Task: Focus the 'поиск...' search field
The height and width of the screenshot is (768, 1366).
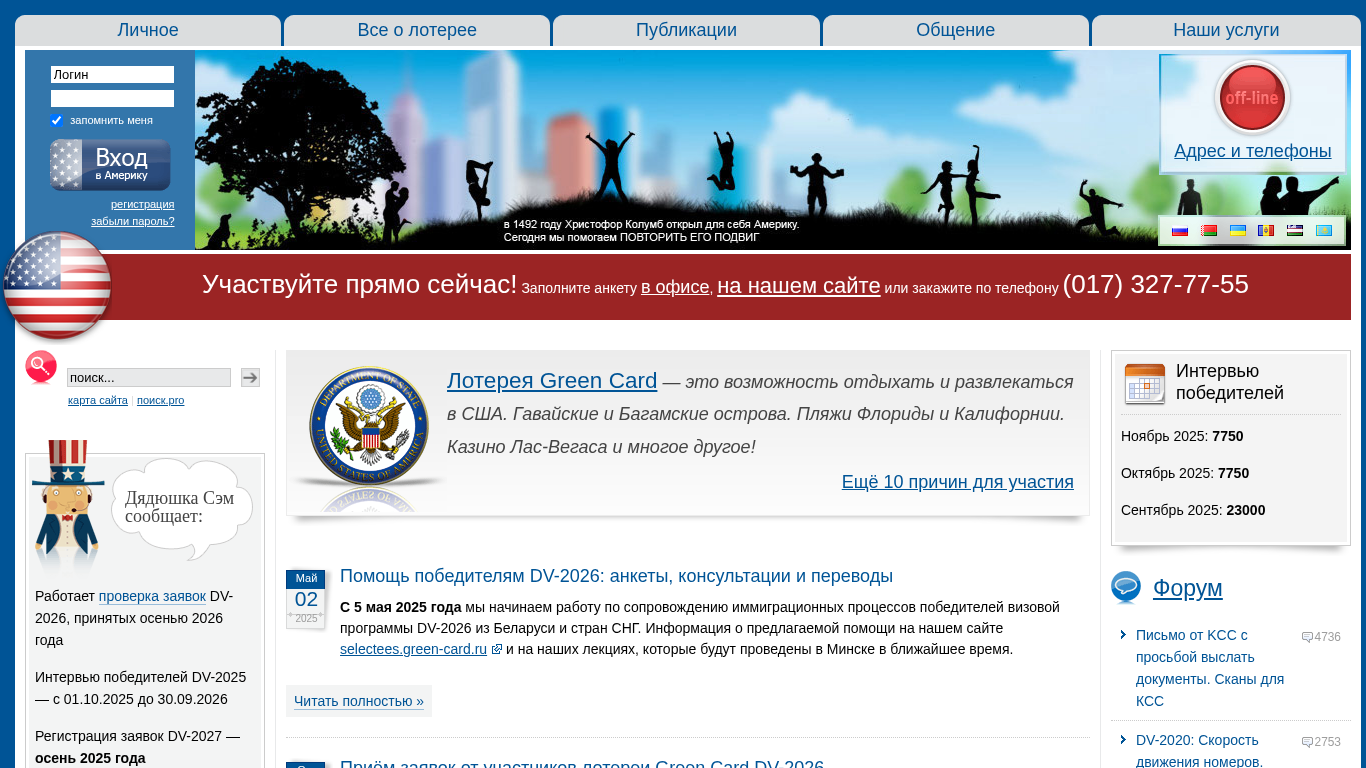Action: point(149,377)
